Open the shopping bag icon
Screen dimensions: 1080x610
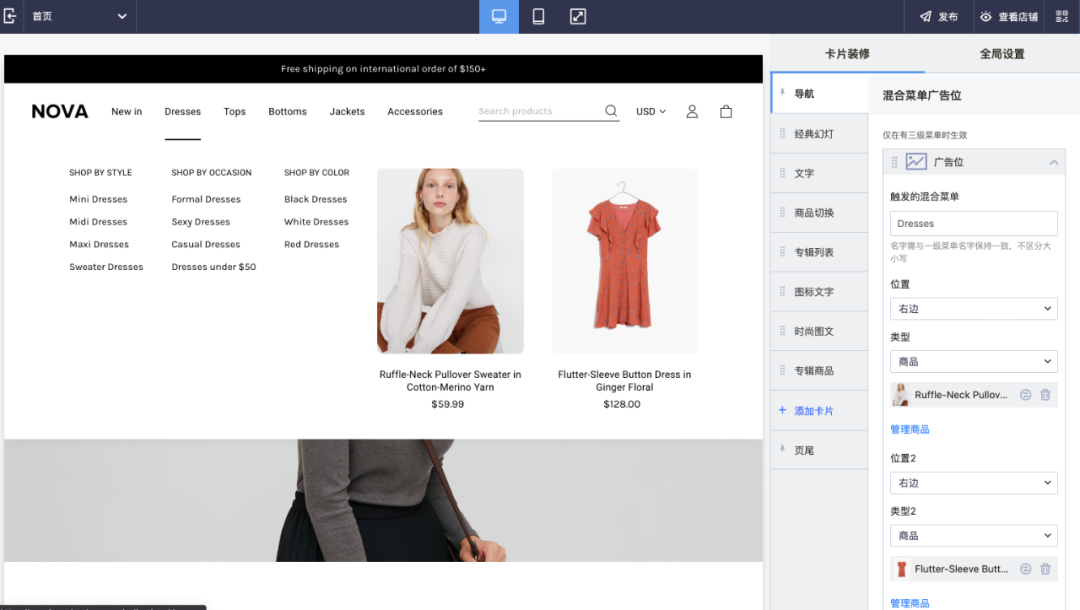(x=726, y=112)
